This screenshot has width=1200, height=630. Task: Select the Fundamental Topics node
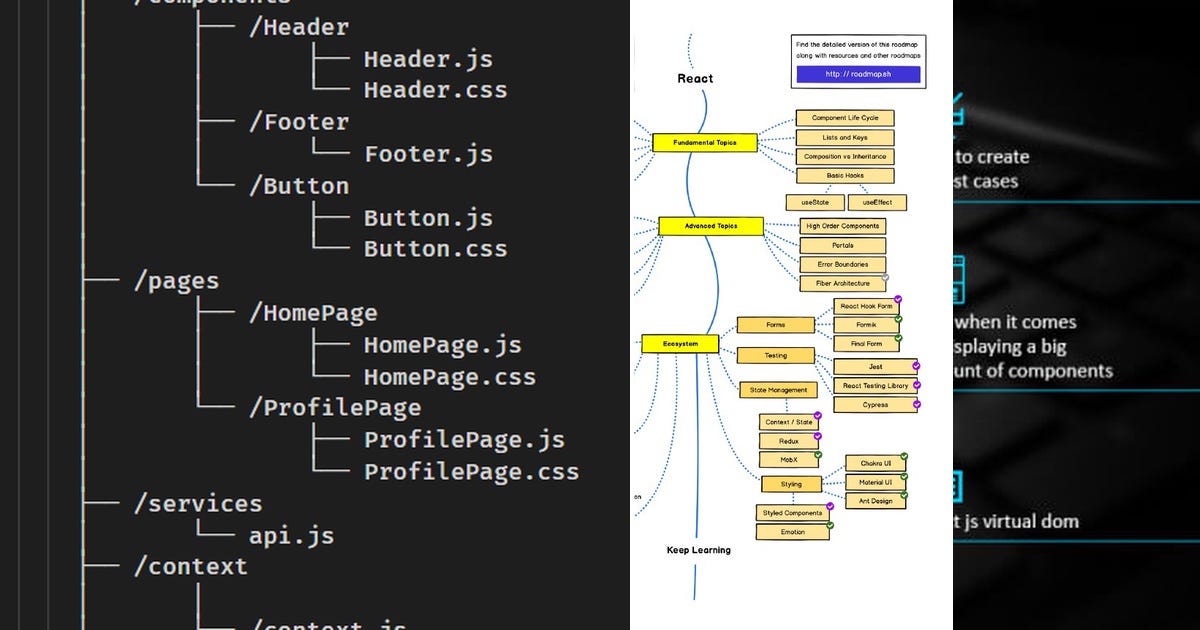(x=705, y=142)
